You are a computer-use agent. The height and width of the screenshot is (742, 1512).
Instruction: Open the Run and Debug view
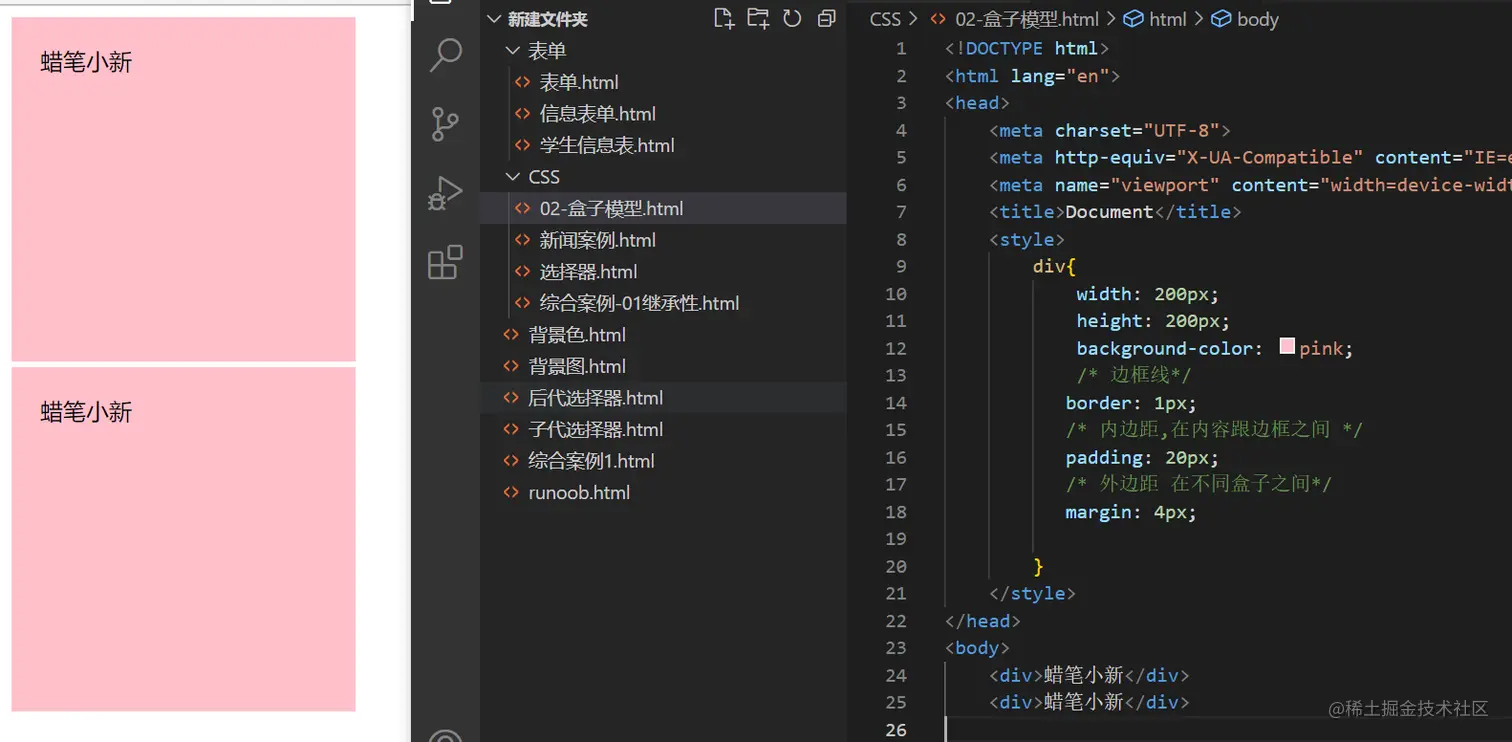coord(445,193)
